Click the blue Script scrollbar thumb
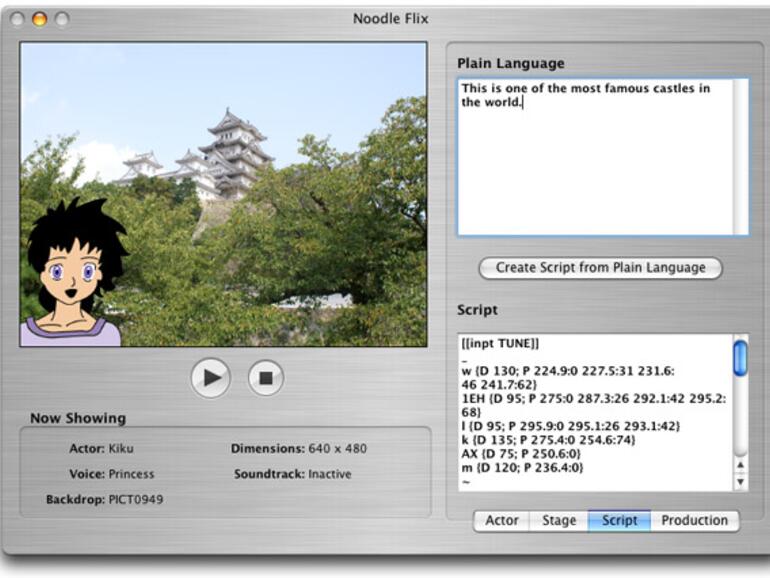The image size is (770, 578). pyautogui.click(x=740, y=358)
